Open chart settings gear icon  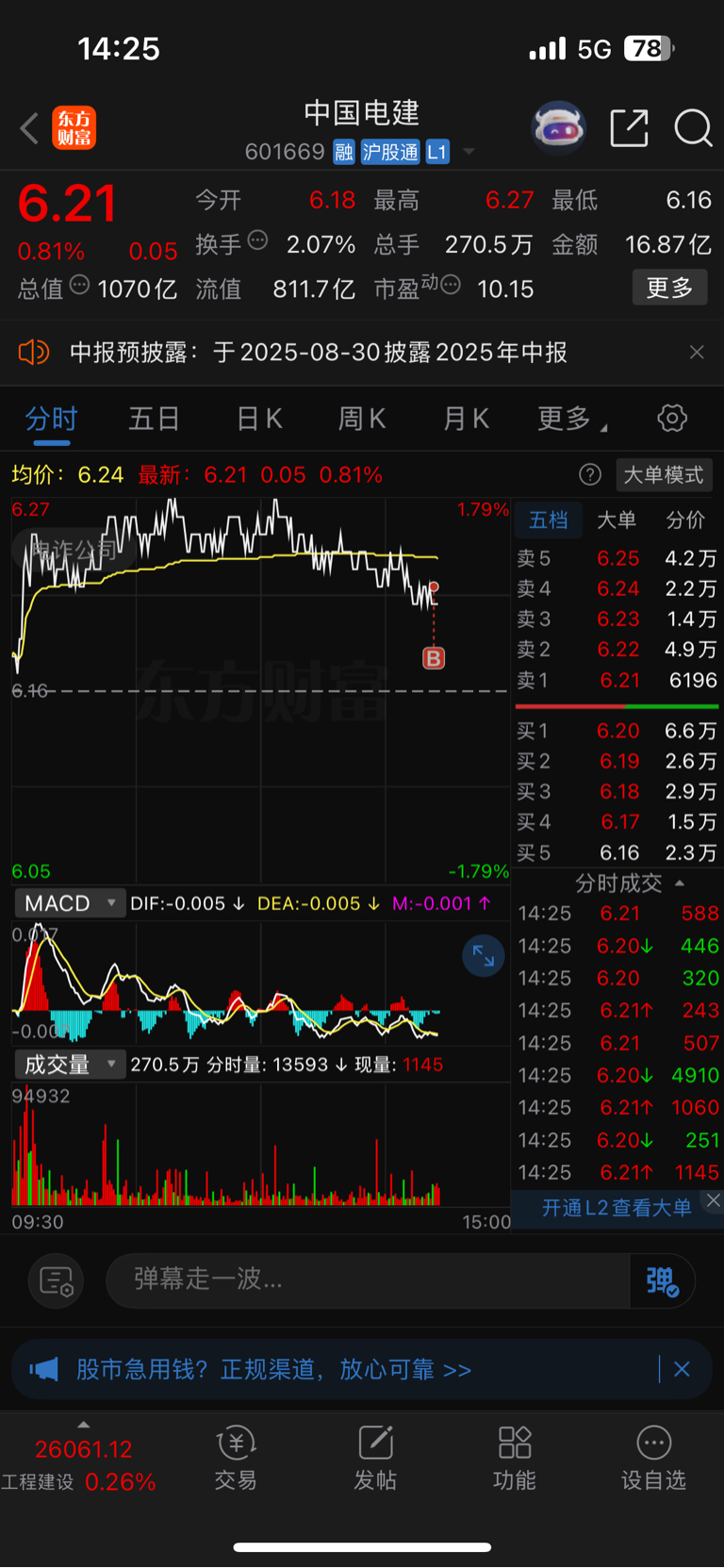672,418
